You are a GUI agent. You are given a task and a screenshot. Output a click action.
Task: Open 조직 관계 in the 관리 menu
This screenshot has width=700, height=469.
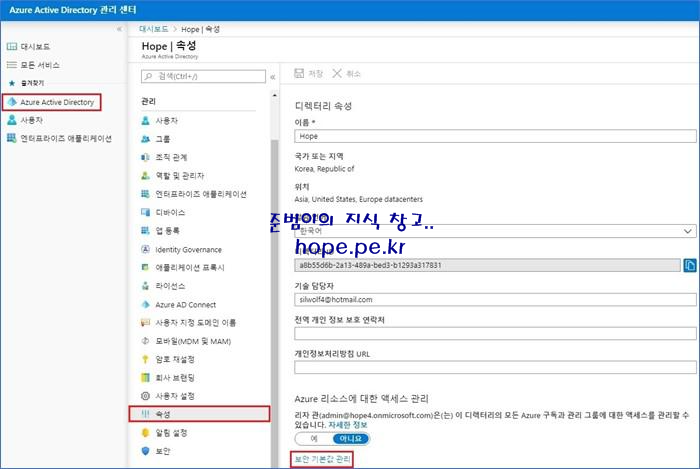[164, 157]
